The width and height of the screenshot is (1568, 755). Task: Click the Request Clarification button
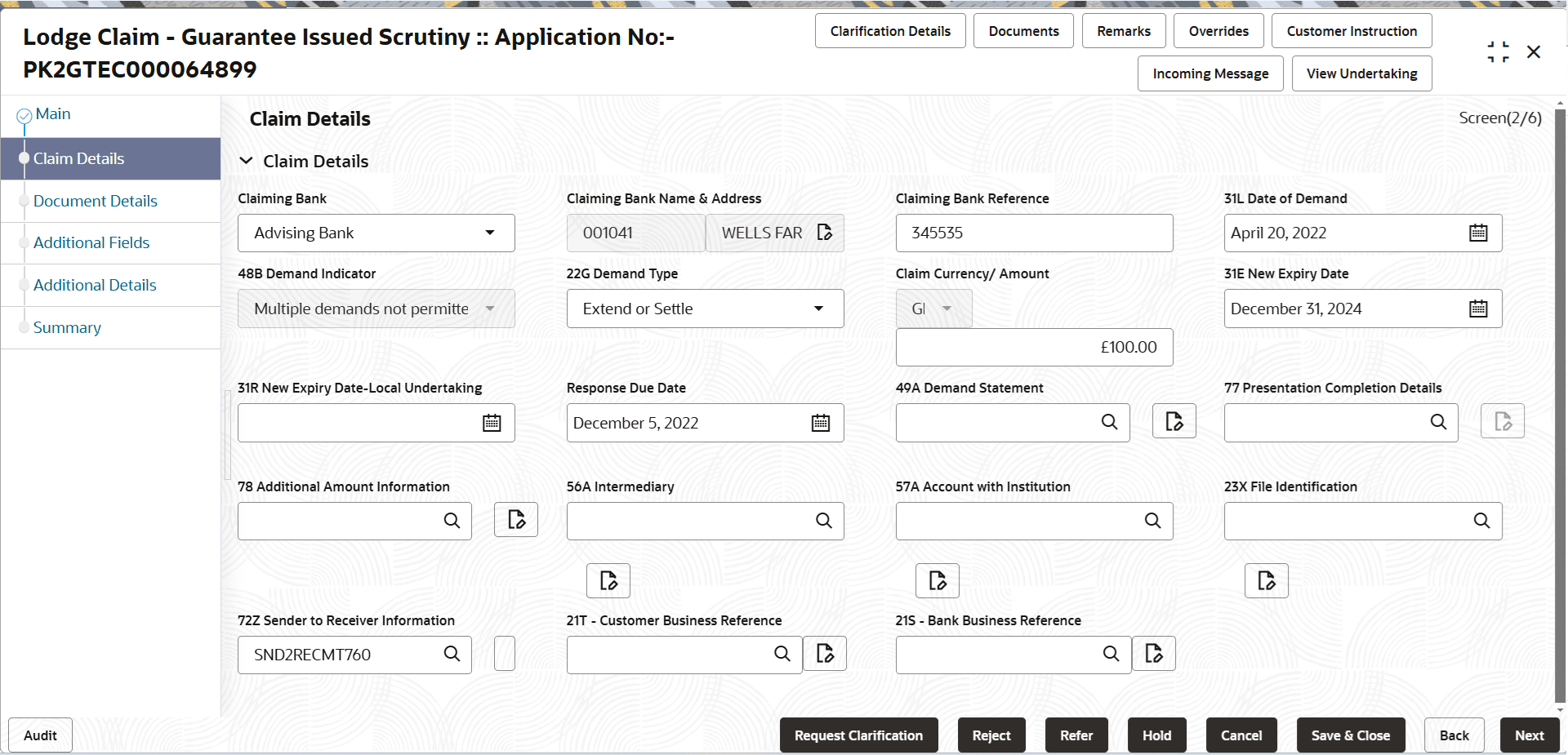(858, 735)
